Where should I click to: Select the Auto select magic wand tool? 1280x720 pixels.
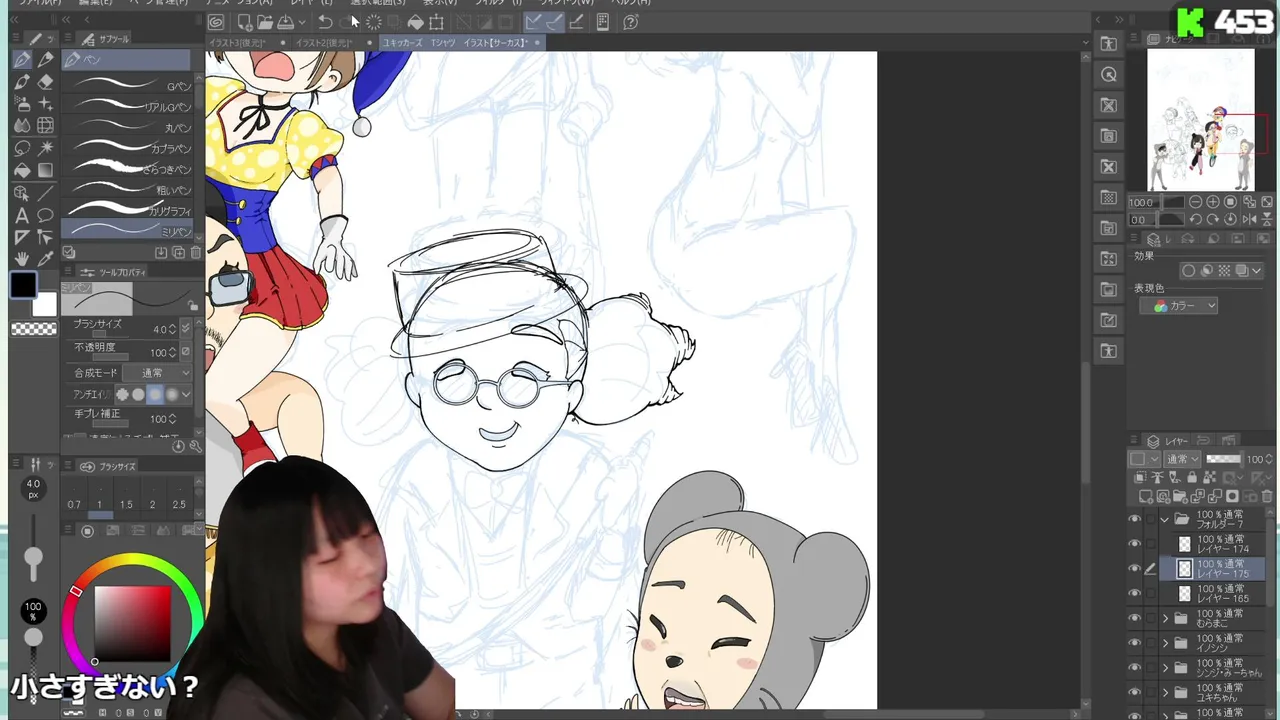tap(45, 148)
